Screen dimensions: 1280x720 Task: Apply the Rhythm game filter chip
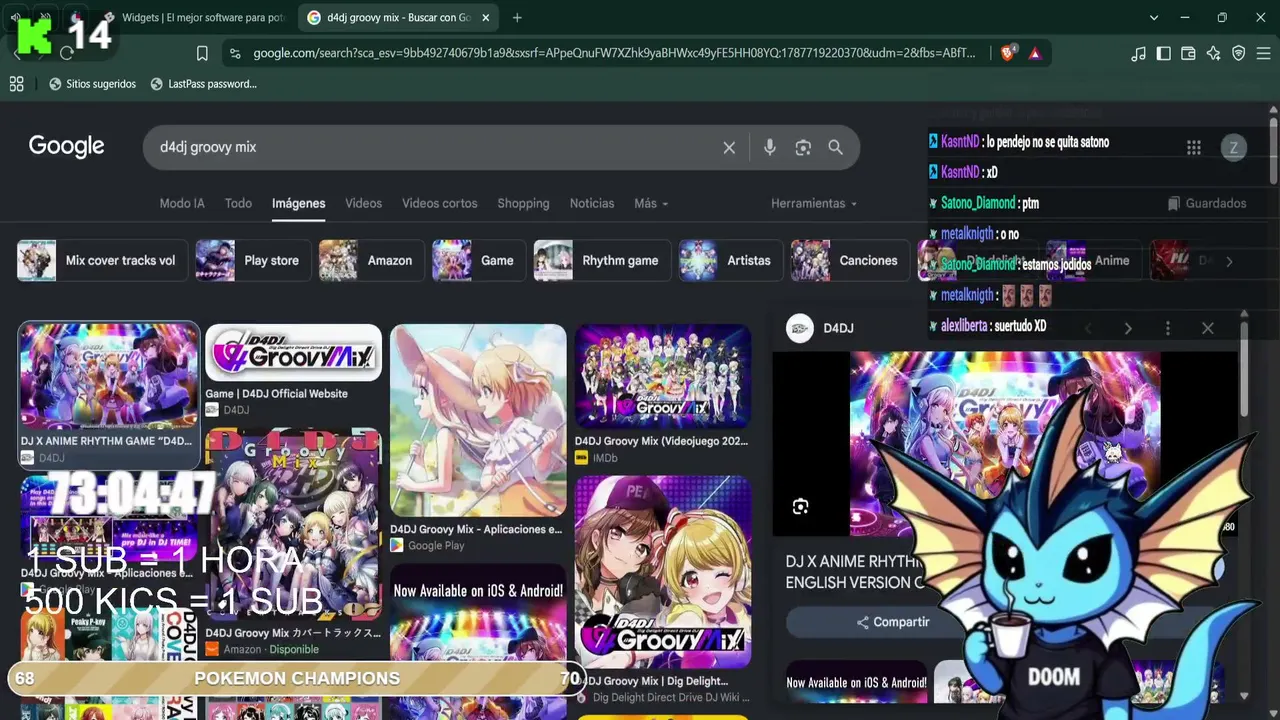pos(601,261)
